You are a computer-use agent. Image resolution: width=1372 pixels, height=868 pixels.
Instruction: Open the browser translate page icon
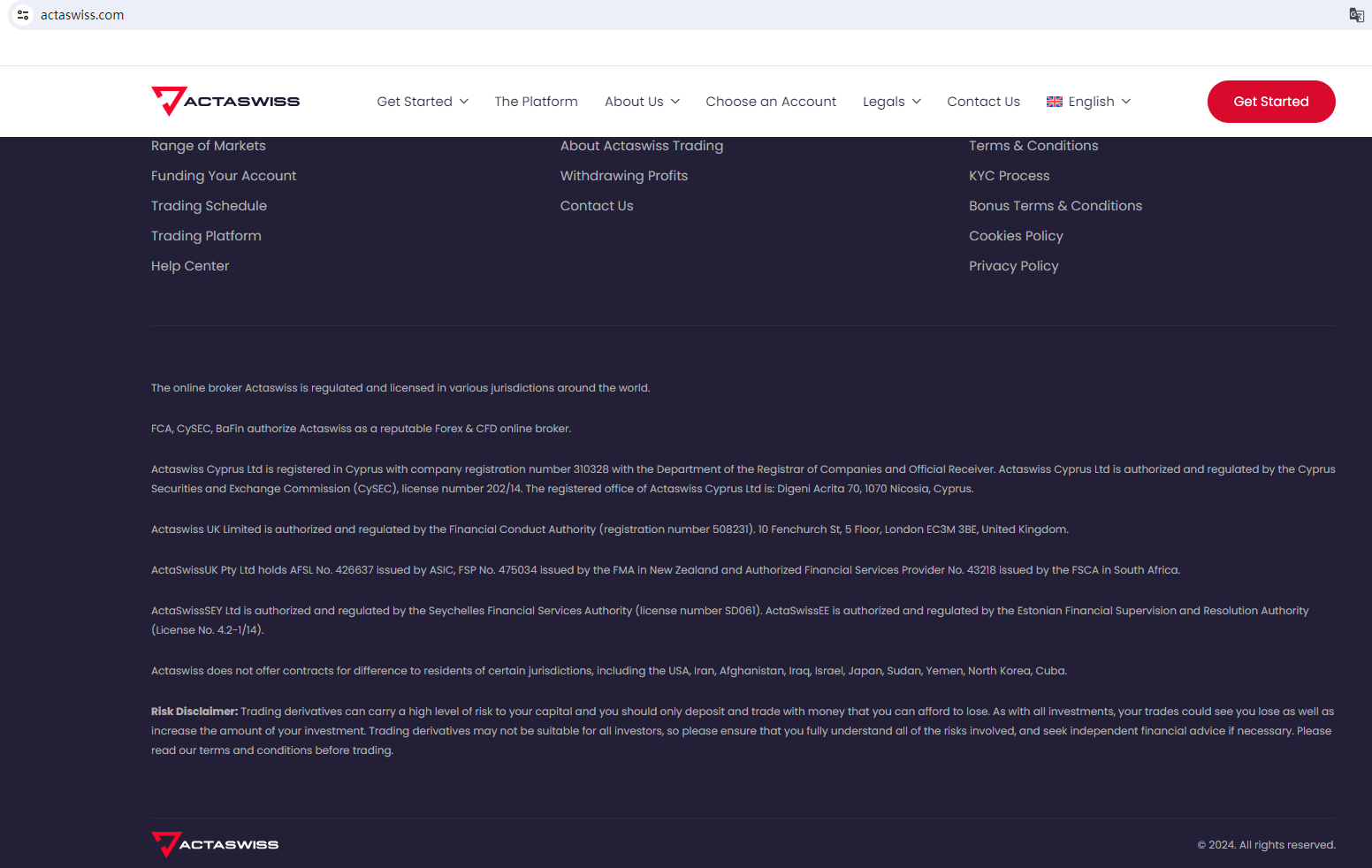pos(1356,15)
